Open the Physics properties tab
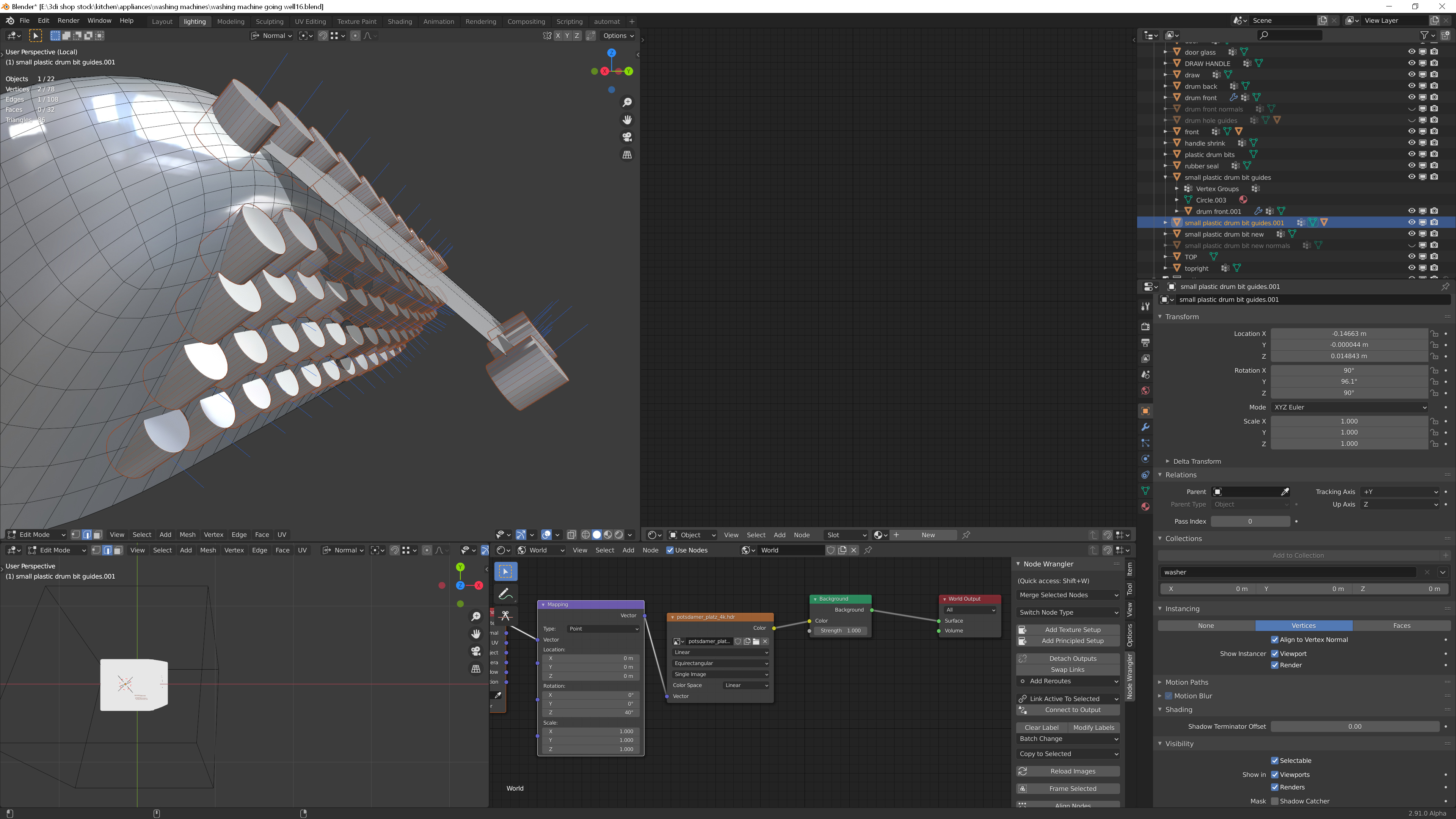 coord(1145,459)
